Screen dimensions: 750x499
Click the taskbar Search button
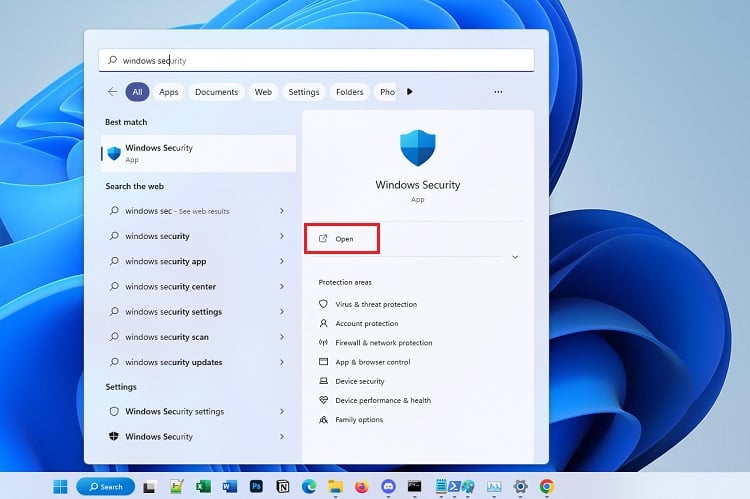click(106, 487)
